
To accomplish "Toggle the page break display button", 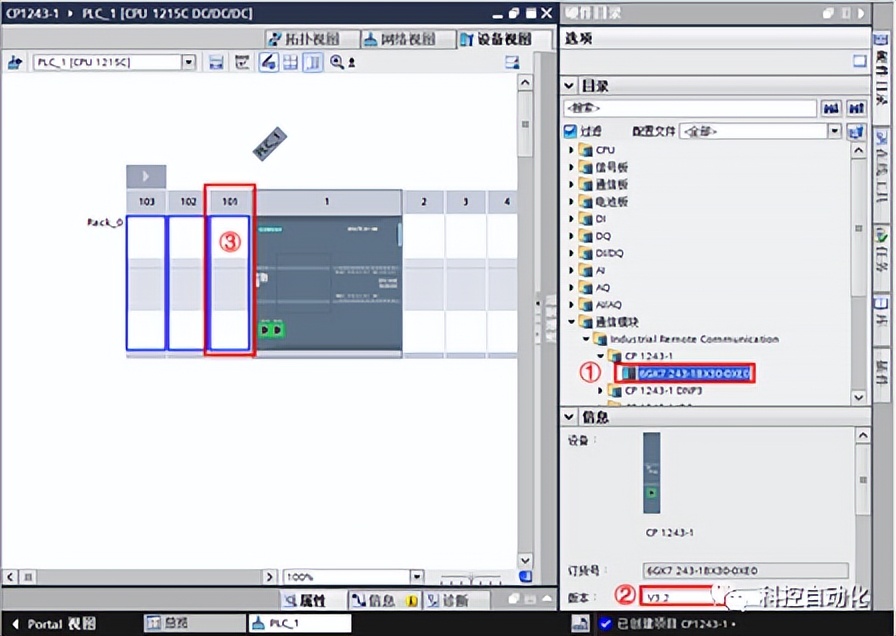I will pyautogui.click(x=313, y=62).
